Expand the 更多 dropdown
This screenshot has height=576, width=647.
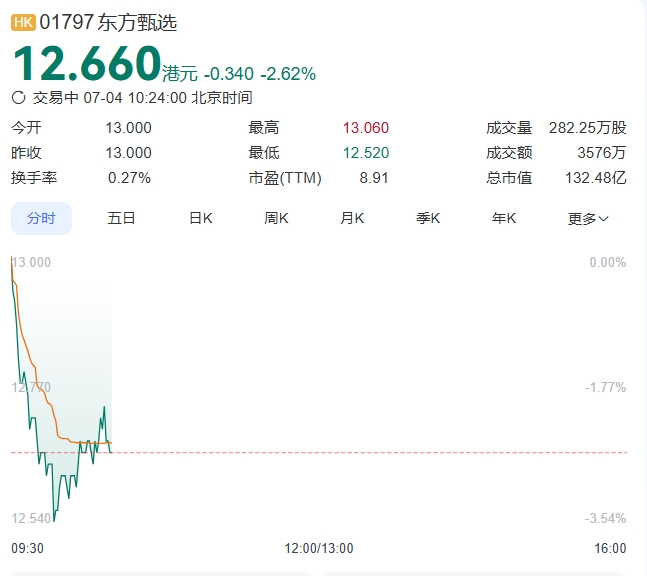[x=588, y=218]
